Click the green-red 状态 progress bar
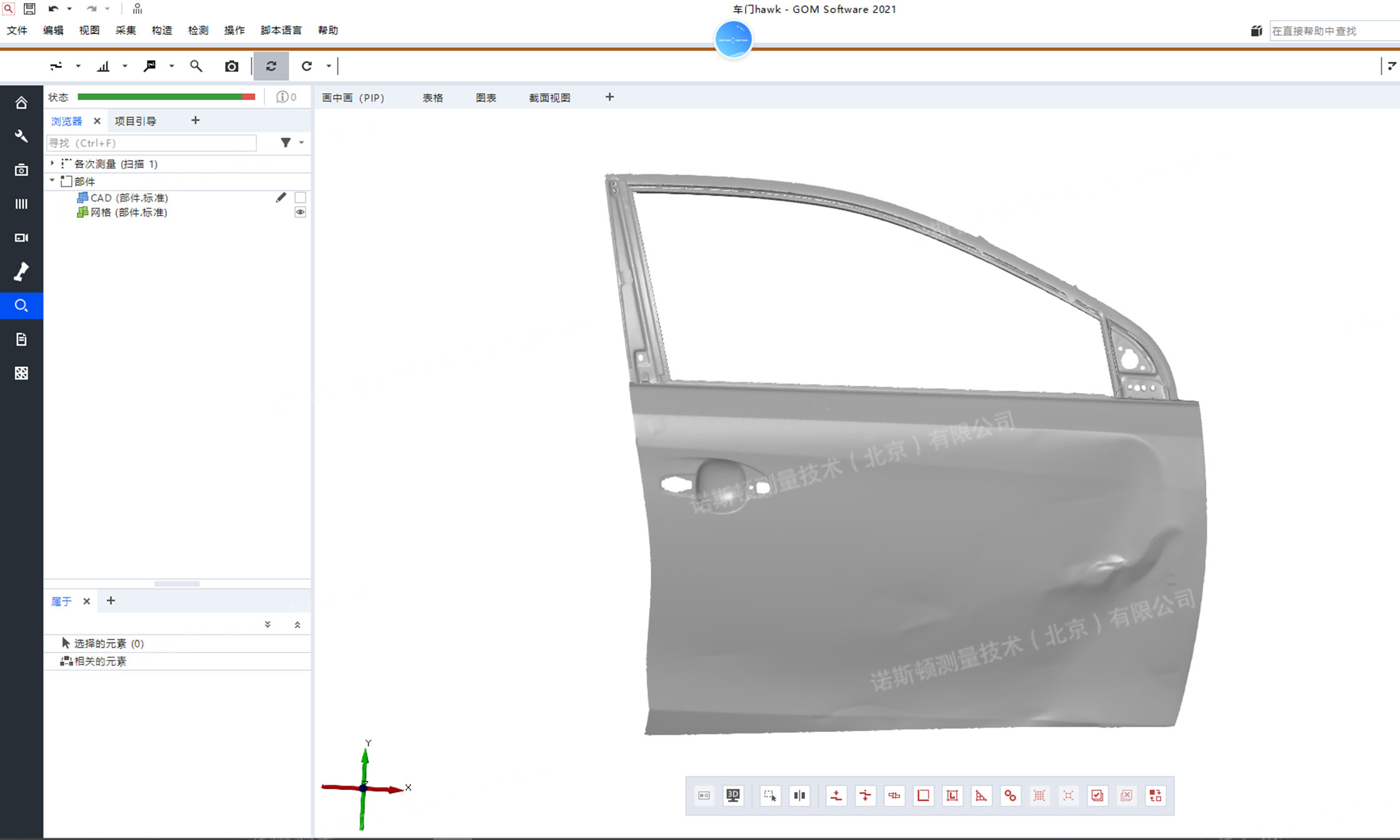1400x840 pixels. click(166, 97)
